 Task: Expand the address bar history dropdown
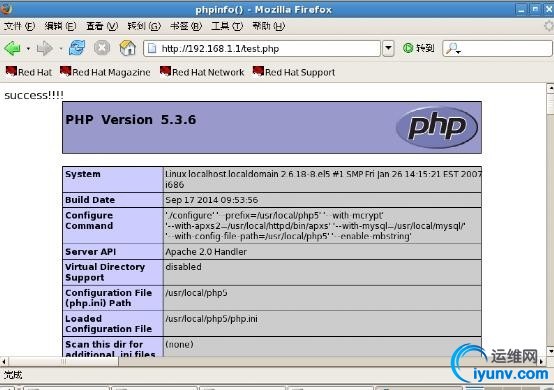tap(388, 48)
